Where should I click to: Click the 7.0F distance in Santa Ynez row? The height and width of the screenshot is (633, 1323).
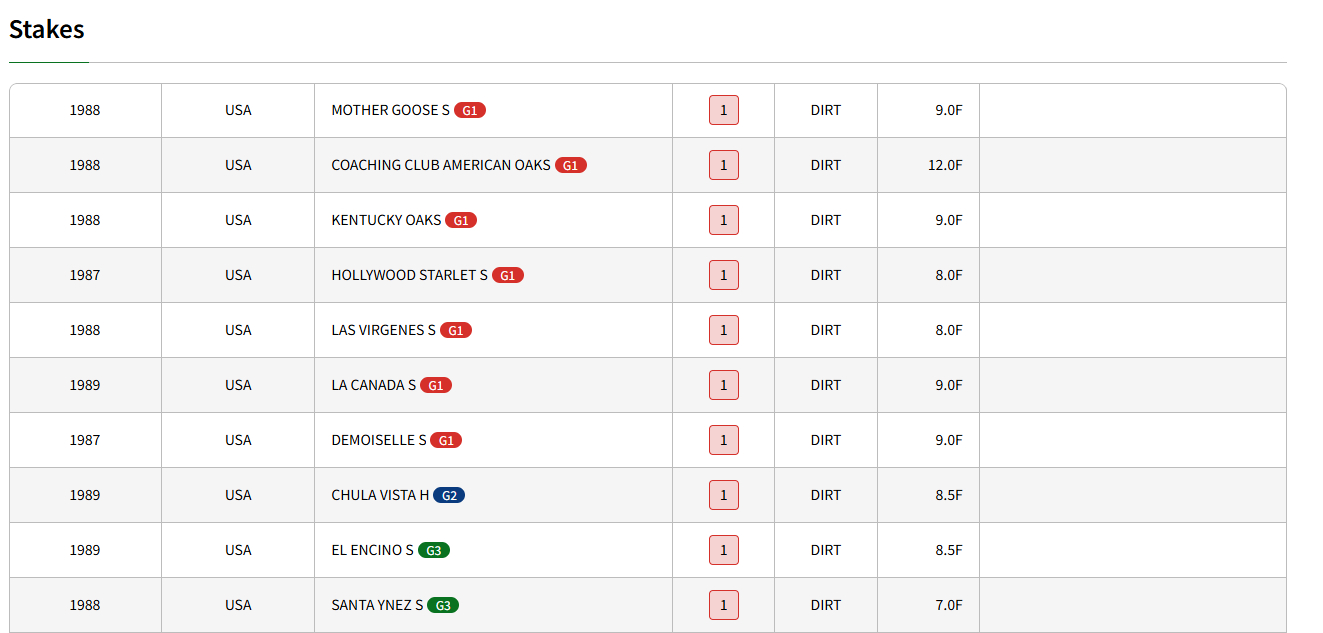(x=949, y=605)
